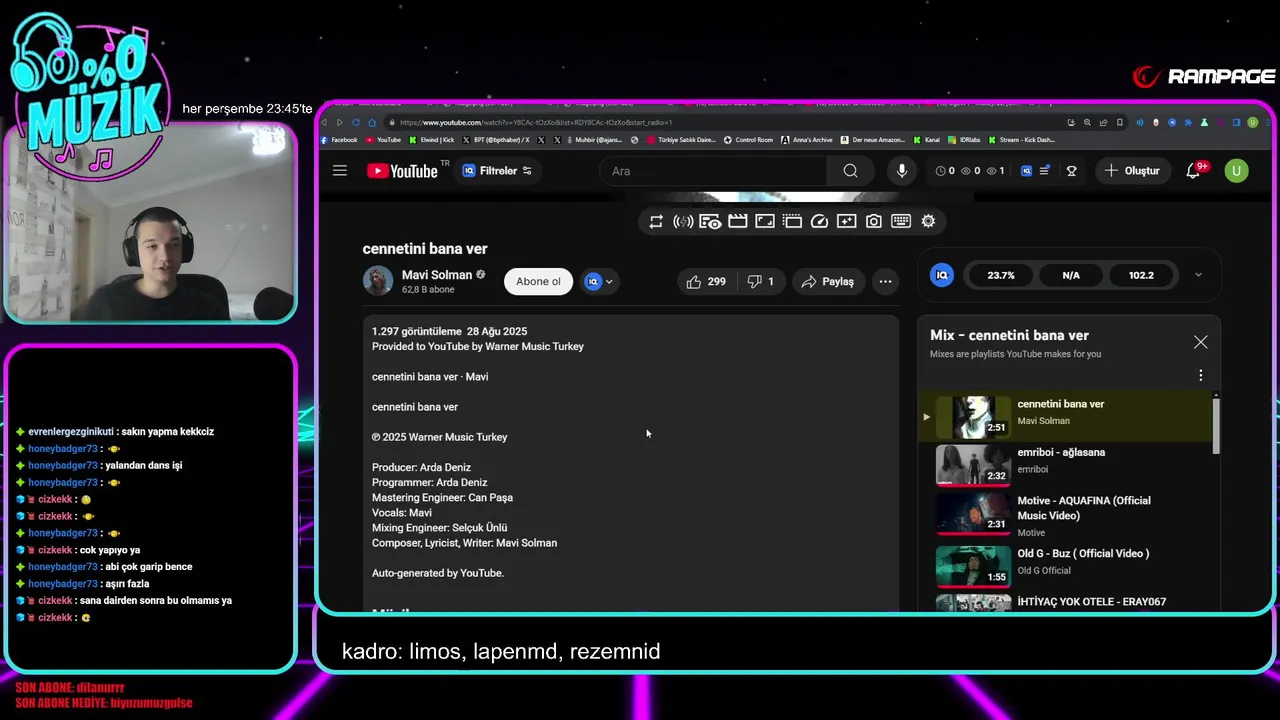Click the vidIQ queue list icon in header
Viewport: 1280px width, 720px height.
pyautogui.click(x=1045, y=171)
